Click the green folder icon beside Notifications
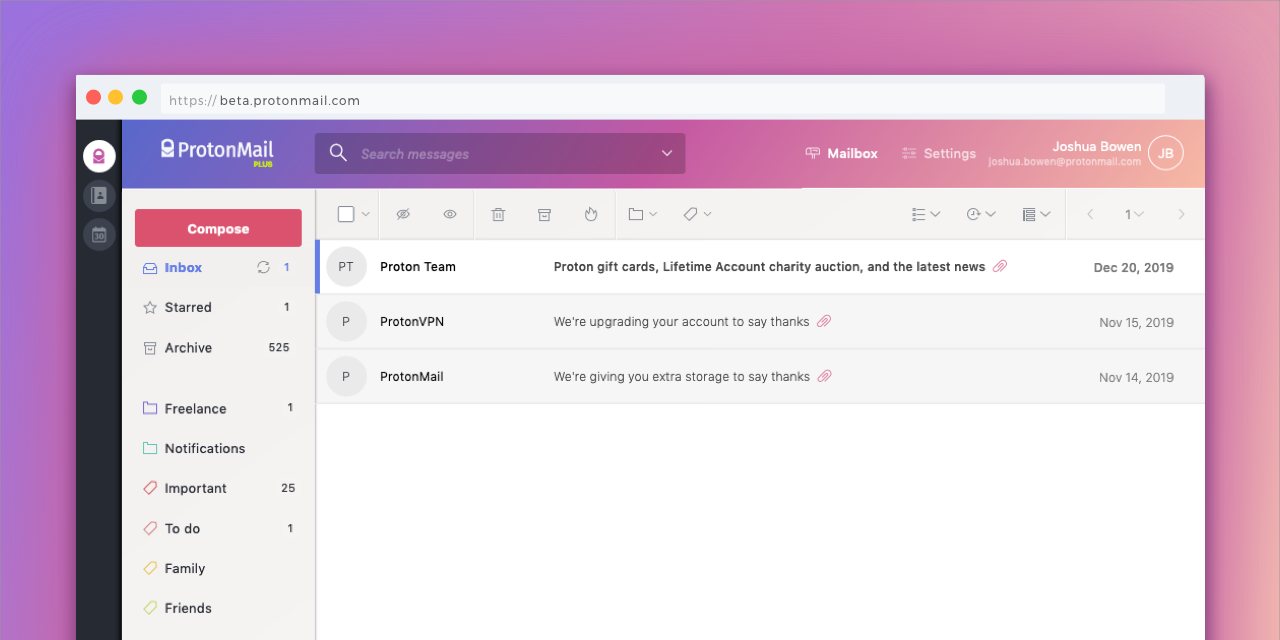Image resolution: width=1280 pixels, height=640 pixels. click(150, 448)
